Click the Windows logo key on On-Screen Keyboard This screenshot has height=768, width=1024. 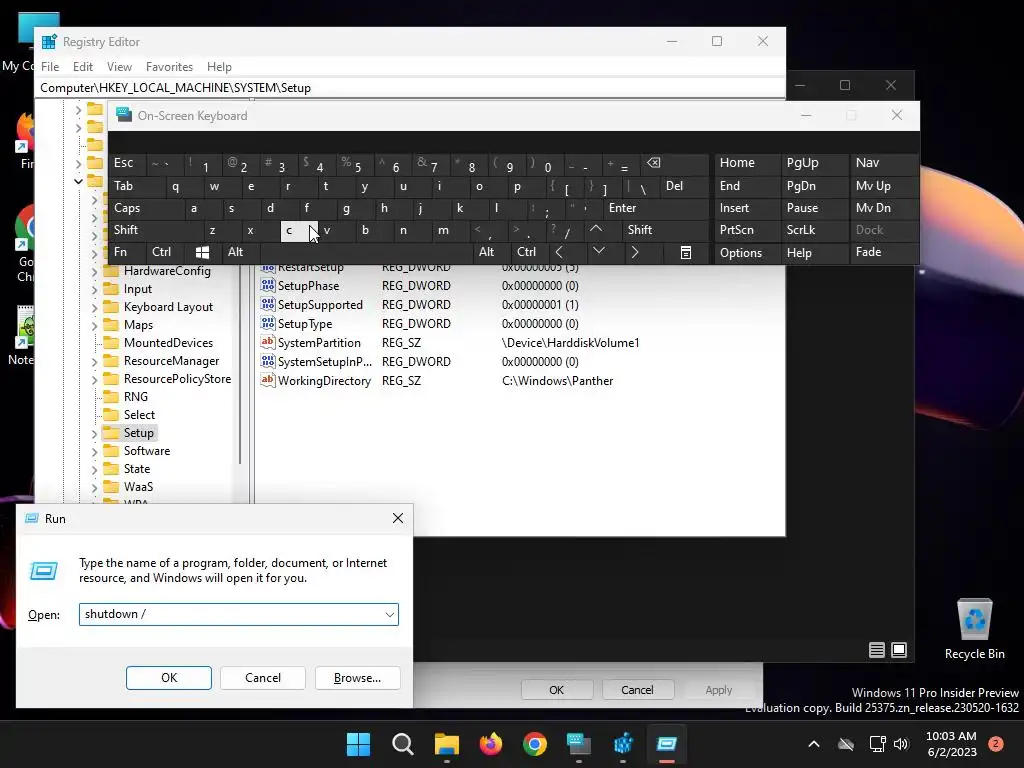(x=202, y=253)
